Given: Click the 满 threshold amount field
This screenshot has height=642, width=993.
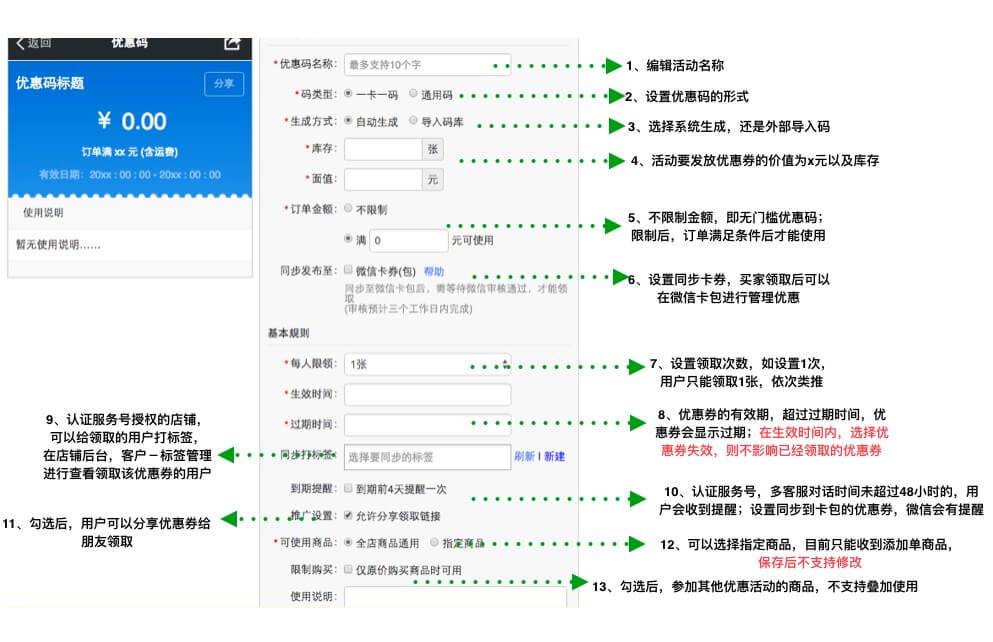Looking at the screenshot, I should [409, 241].
